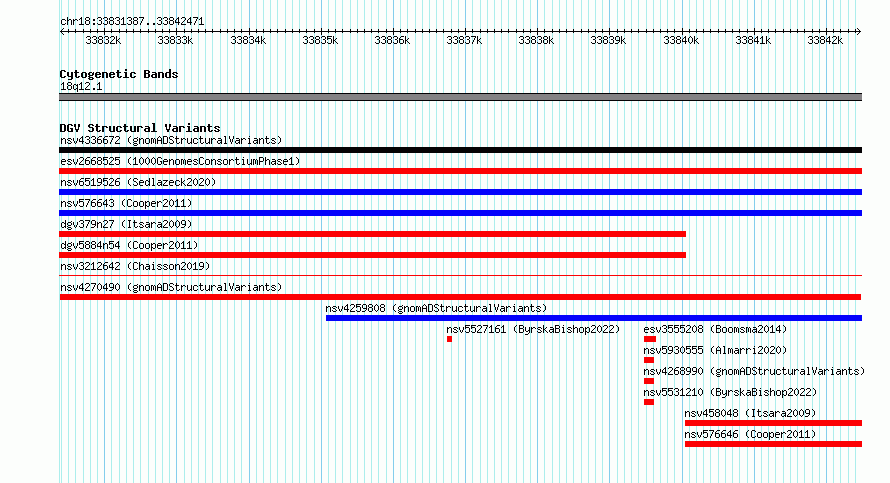Screen dimensions: 890x483
Task: Open esv3555208 Boomsma2014 variant label
Action: [x=715, y=329]
